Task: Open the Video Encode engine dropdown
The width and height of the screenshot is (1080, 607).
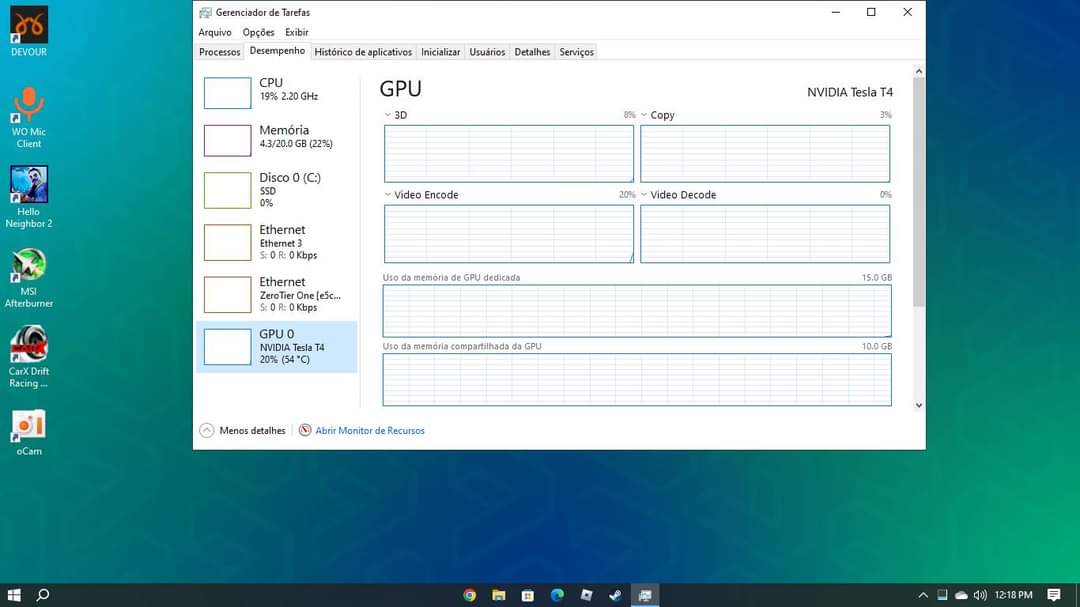Action: (388, 195)
